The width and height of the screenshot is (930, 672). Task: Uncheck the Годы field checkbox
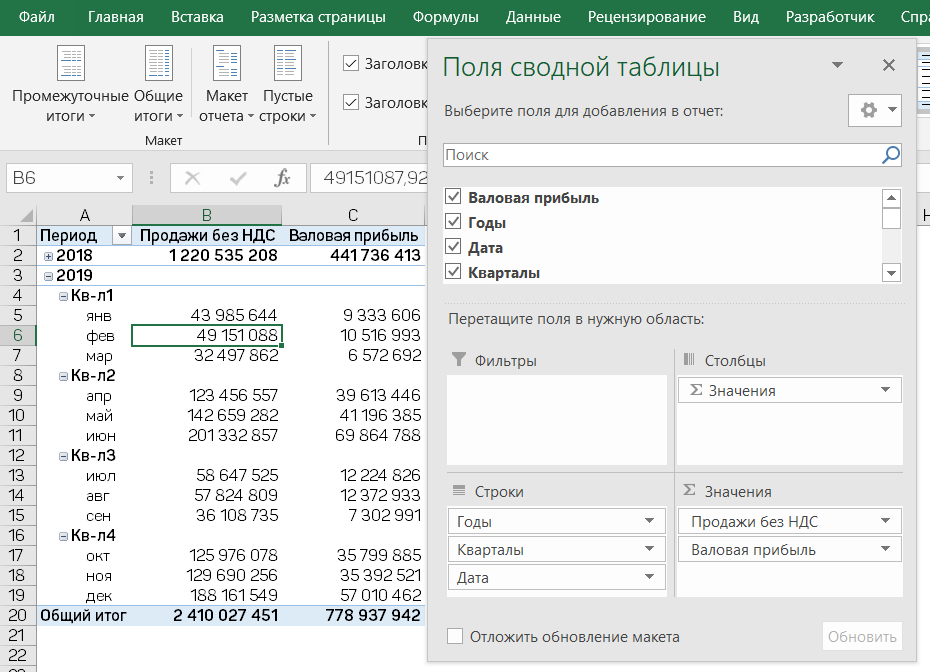453,222
